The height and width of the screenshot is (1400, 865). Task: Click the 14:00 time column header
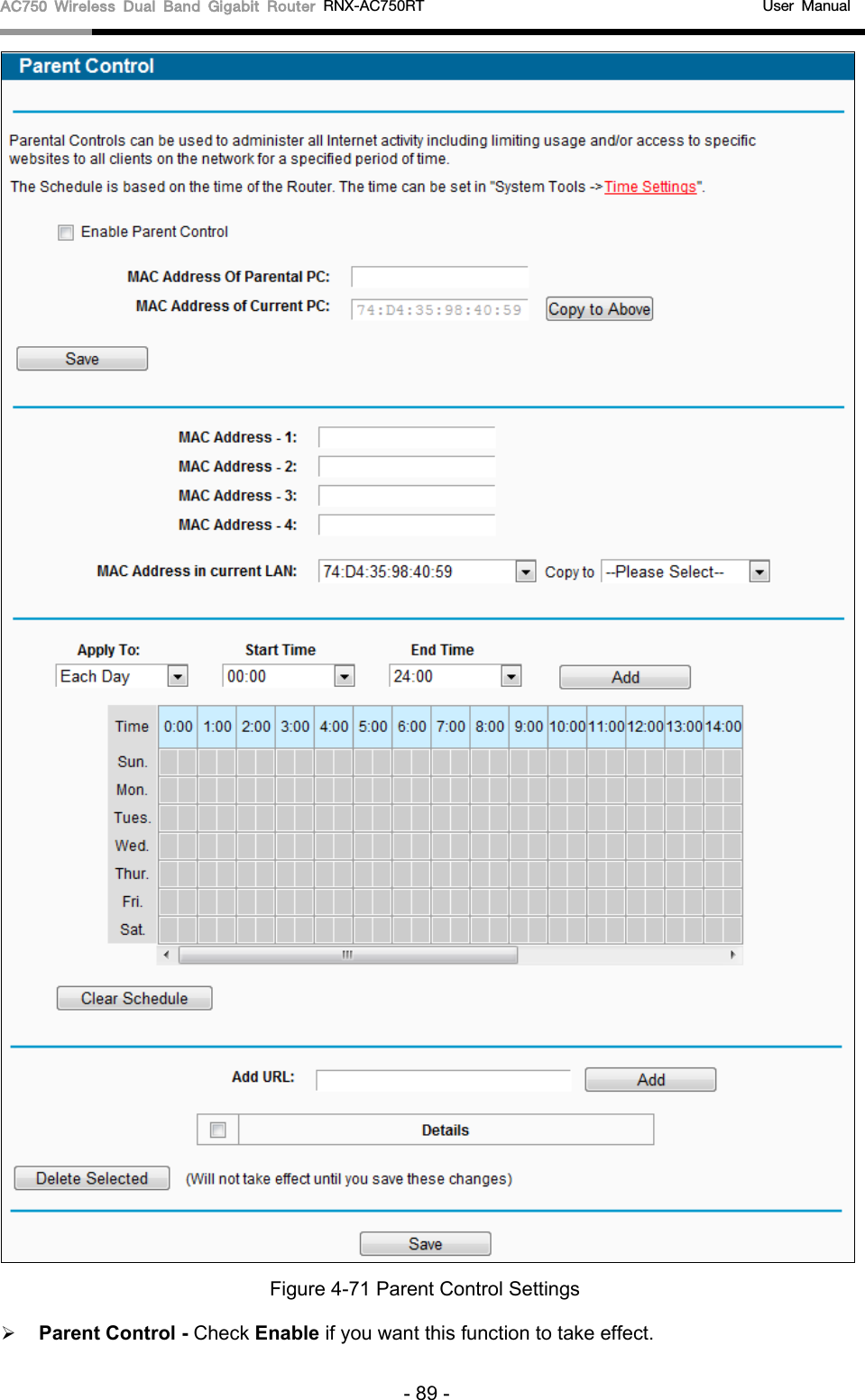(723, 727)
